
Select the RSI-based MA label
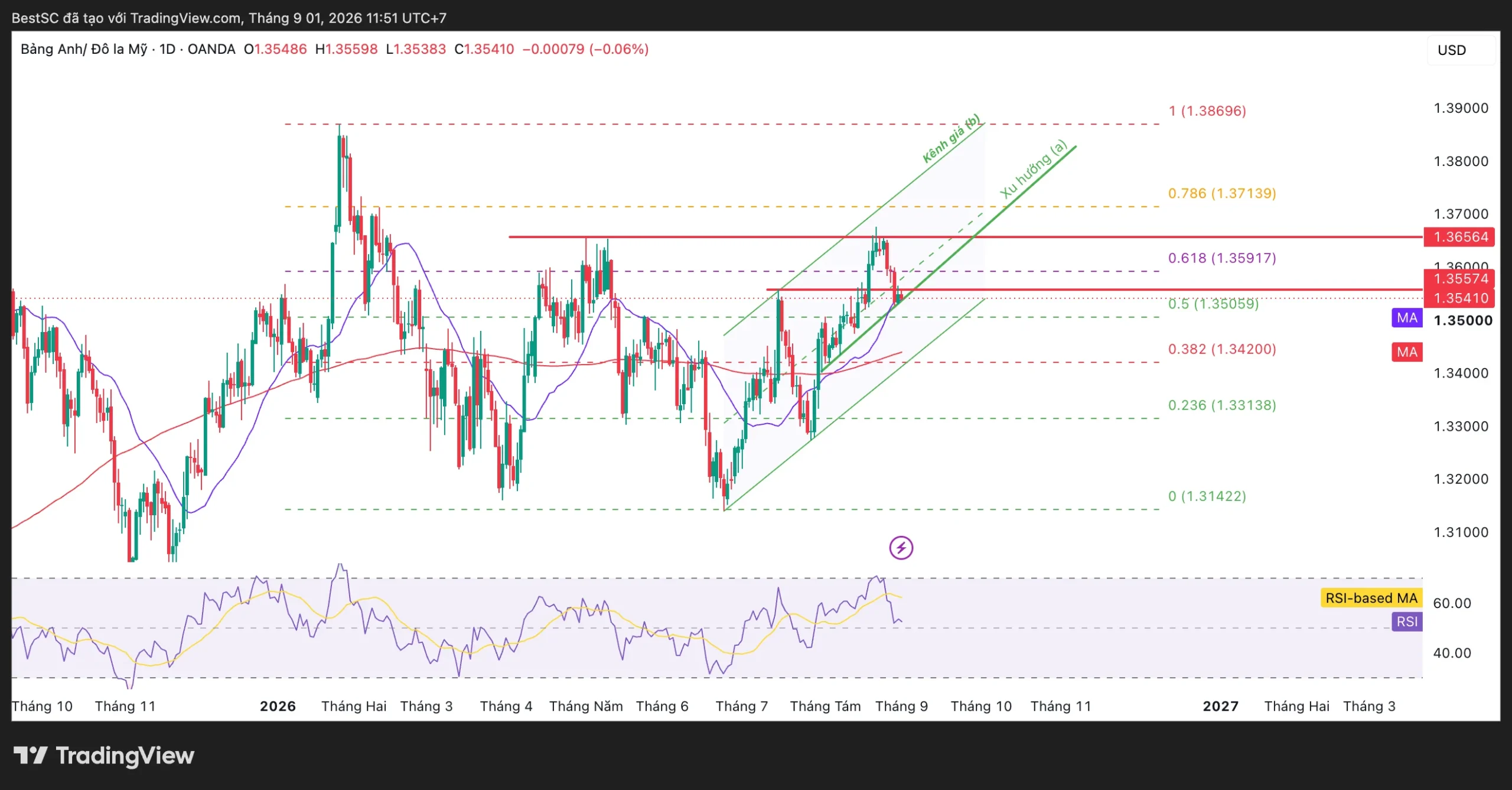click(x=1371, y=598)
